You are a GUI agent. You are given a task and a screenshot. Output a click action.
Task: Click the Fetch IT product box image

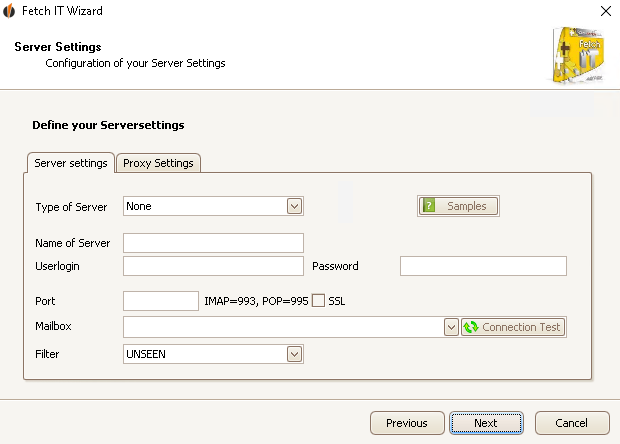click(578, 55)
